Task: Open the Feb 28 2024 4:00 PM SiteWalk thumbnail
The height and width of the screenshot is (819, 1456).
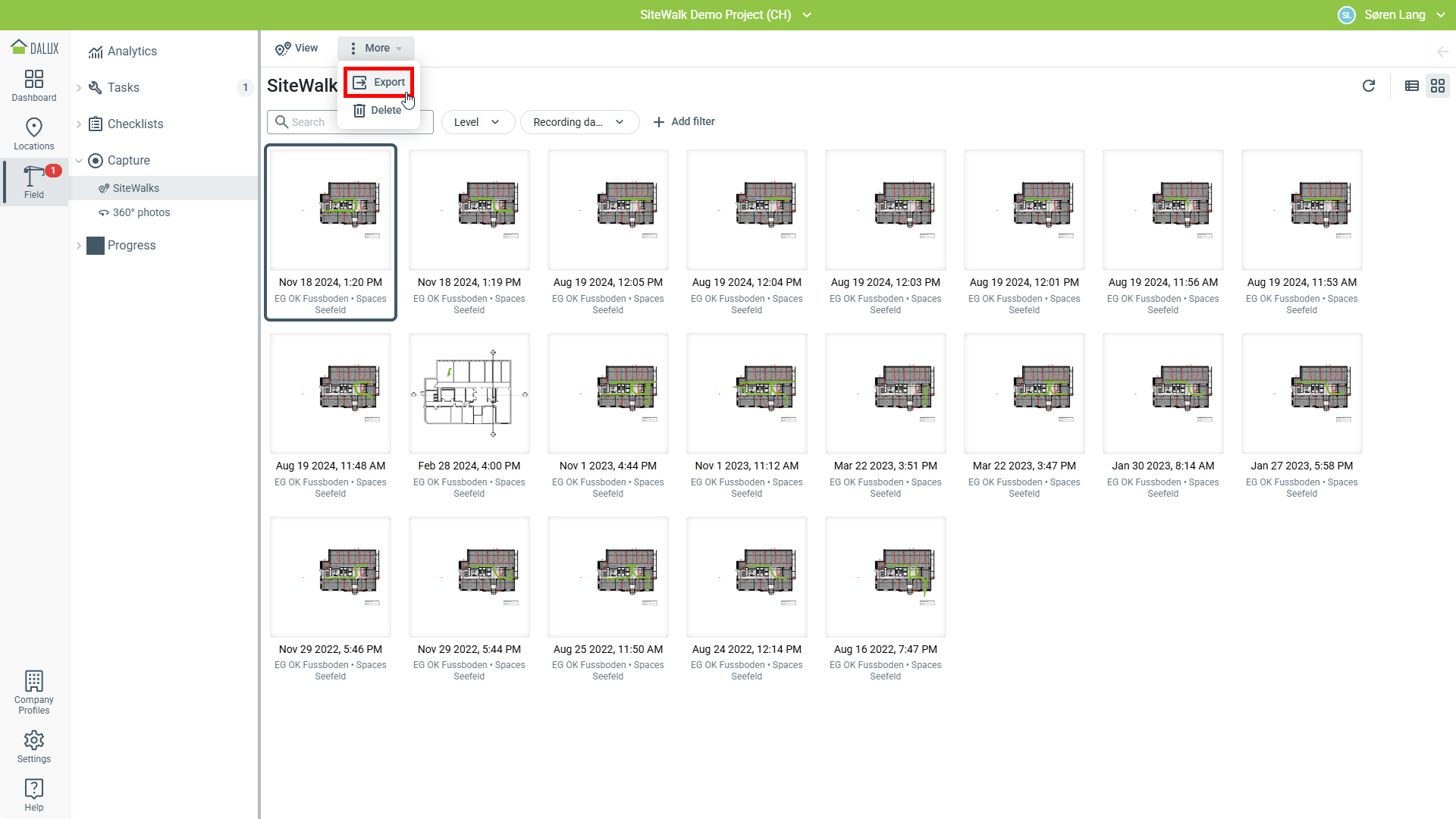Action: coord(469,394)
